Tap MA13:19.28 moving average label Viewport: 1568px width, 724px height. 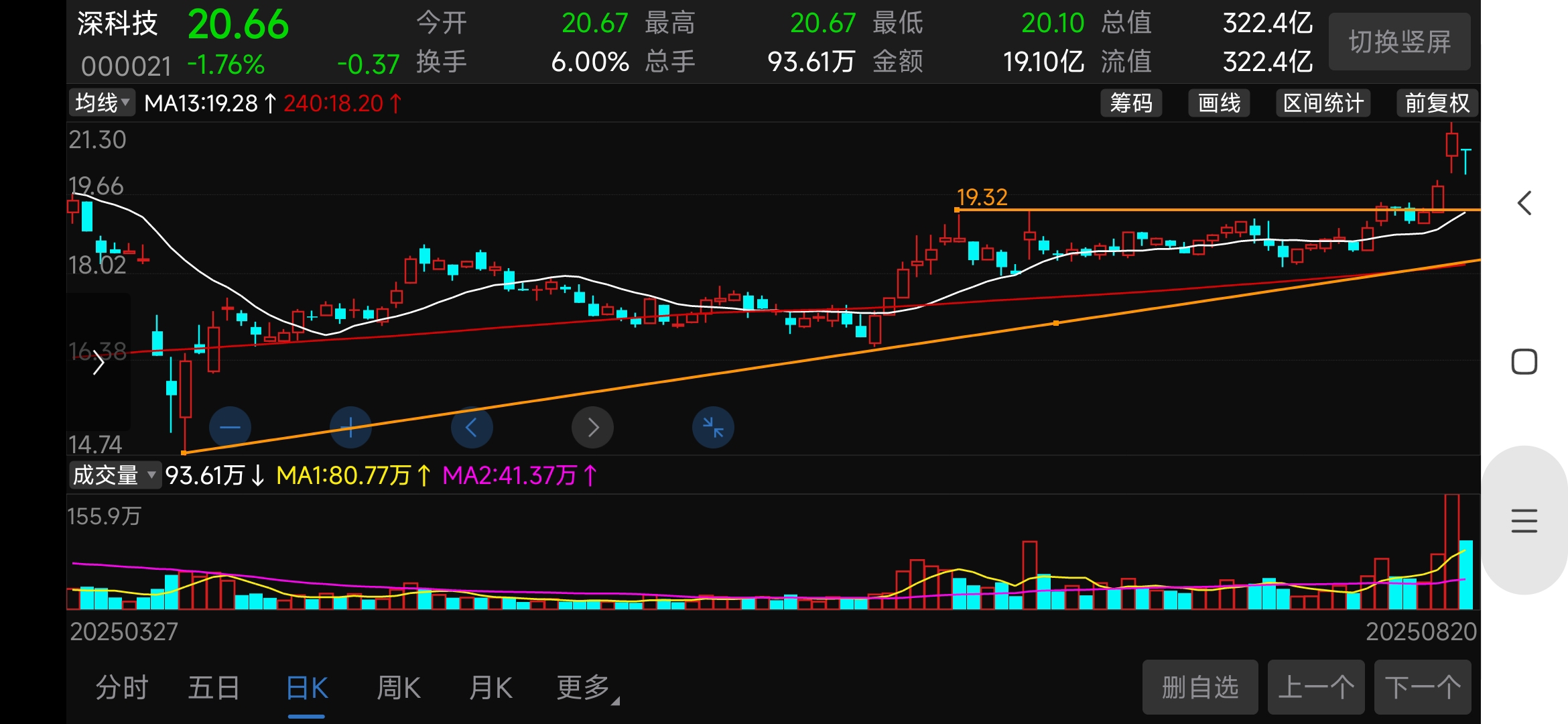click(x=210, y=103)
